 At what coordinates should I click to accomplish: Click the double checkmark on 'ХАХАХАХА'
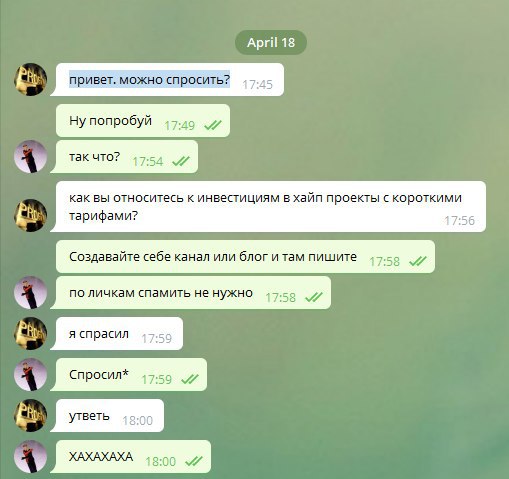tap(194, 461)
